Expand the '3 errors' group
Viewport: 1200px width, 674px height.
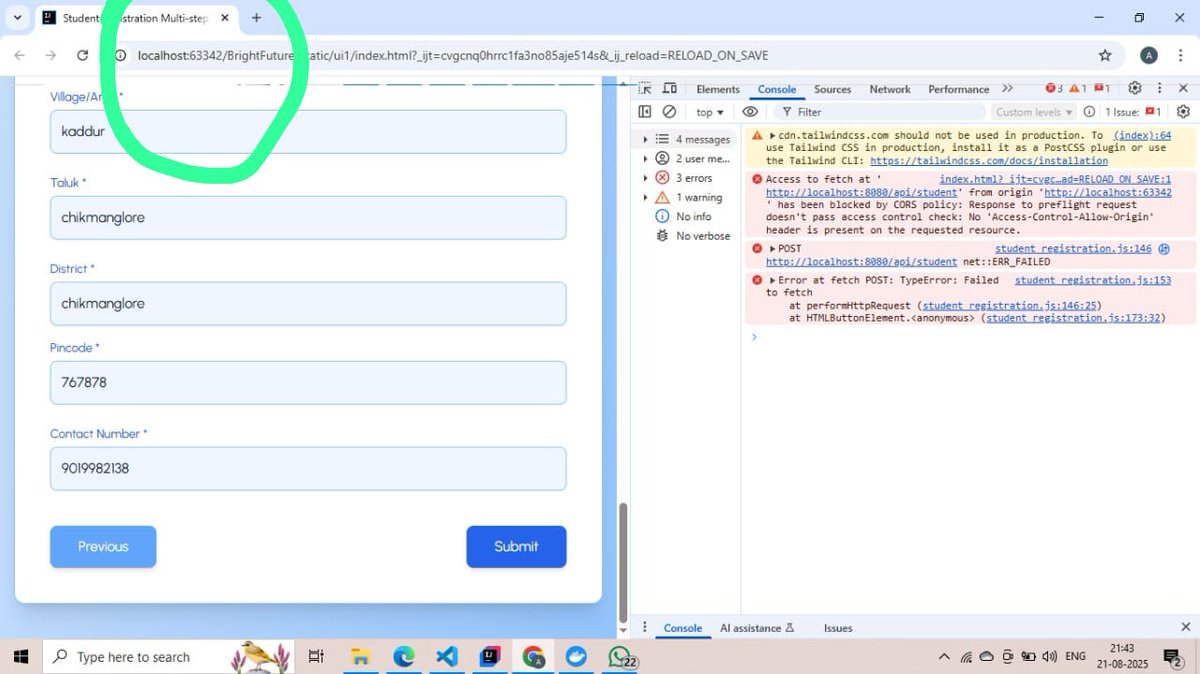(645, 178)
